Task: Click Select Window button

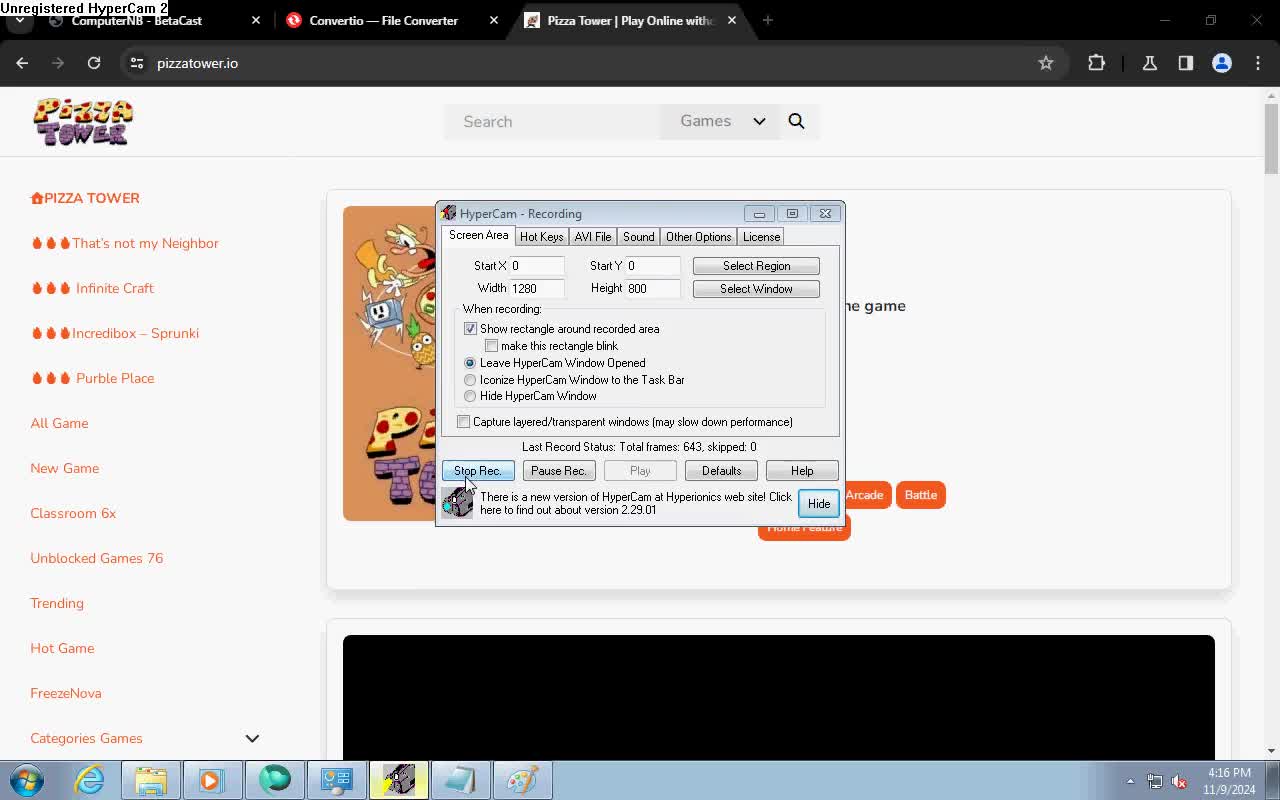Action: (x=756, y=289)
